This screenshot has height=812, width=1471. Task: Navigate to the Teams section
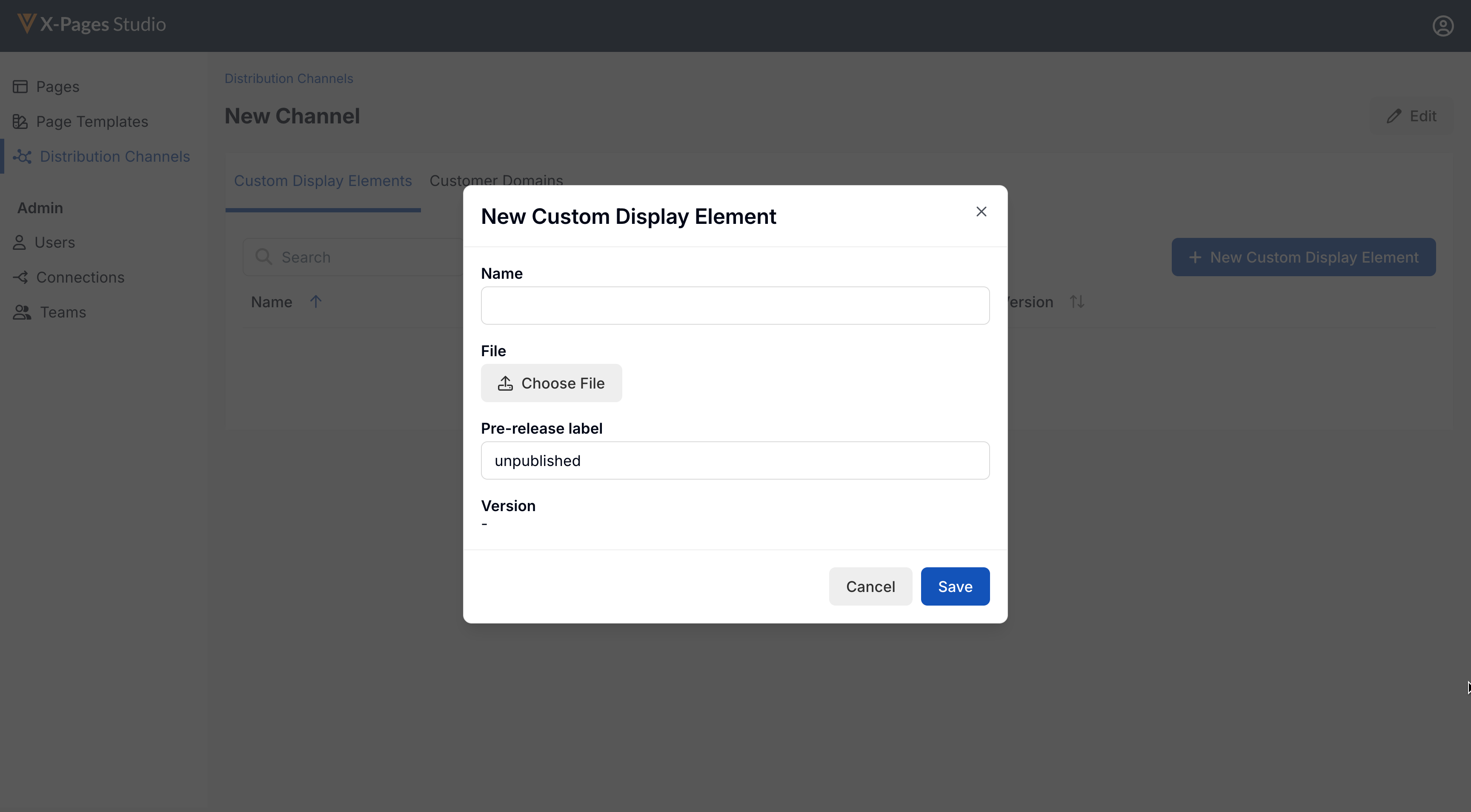point(63,312)
